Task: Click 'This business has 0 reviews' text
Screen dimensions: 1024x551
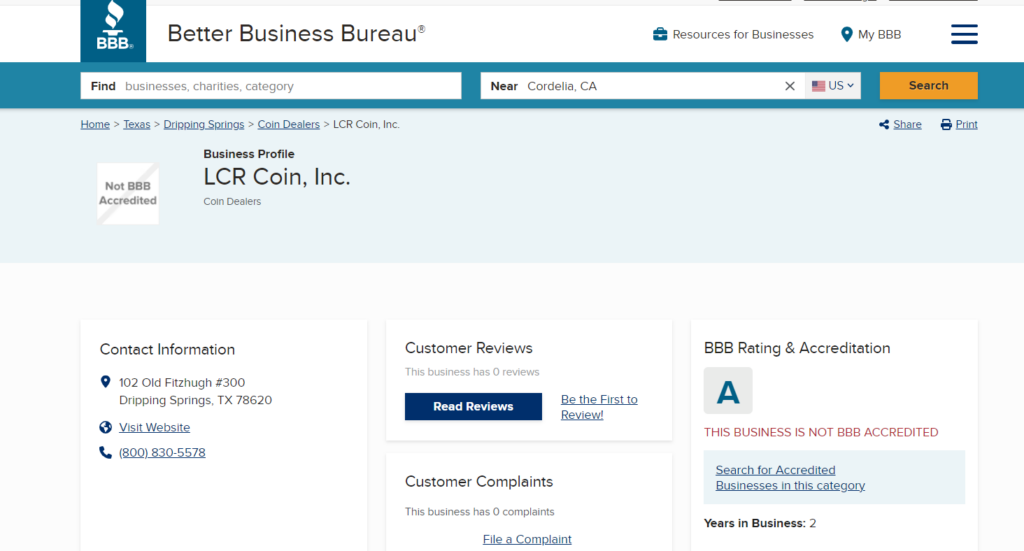Action: coord(472,372)
